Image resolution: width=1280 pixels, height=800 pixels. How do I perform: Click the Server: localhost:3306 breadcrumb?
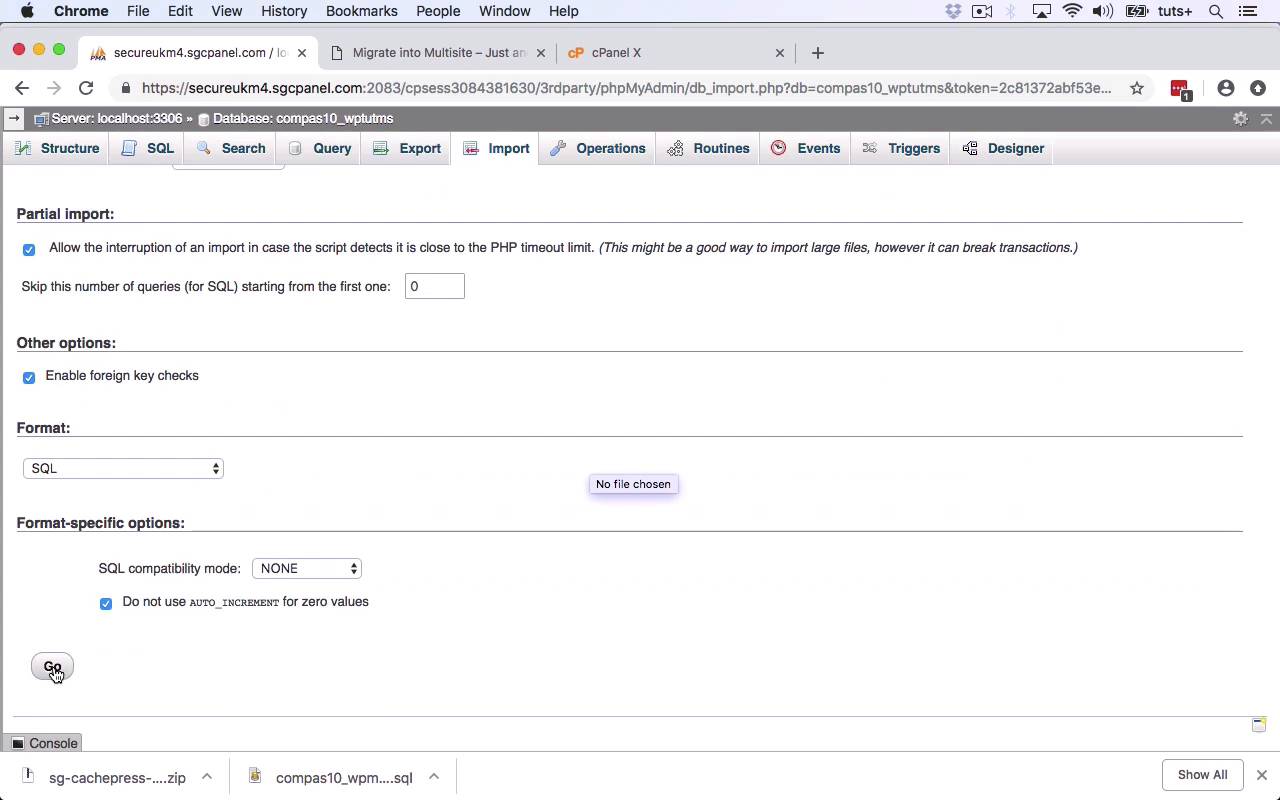[117, 118]
